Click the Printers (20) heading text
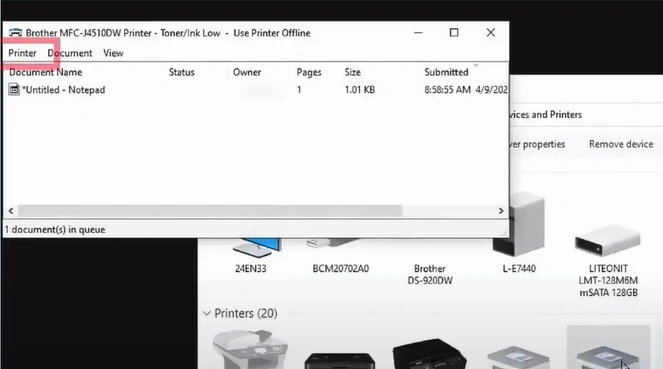The image size is (663, 369). click(246, 314)
